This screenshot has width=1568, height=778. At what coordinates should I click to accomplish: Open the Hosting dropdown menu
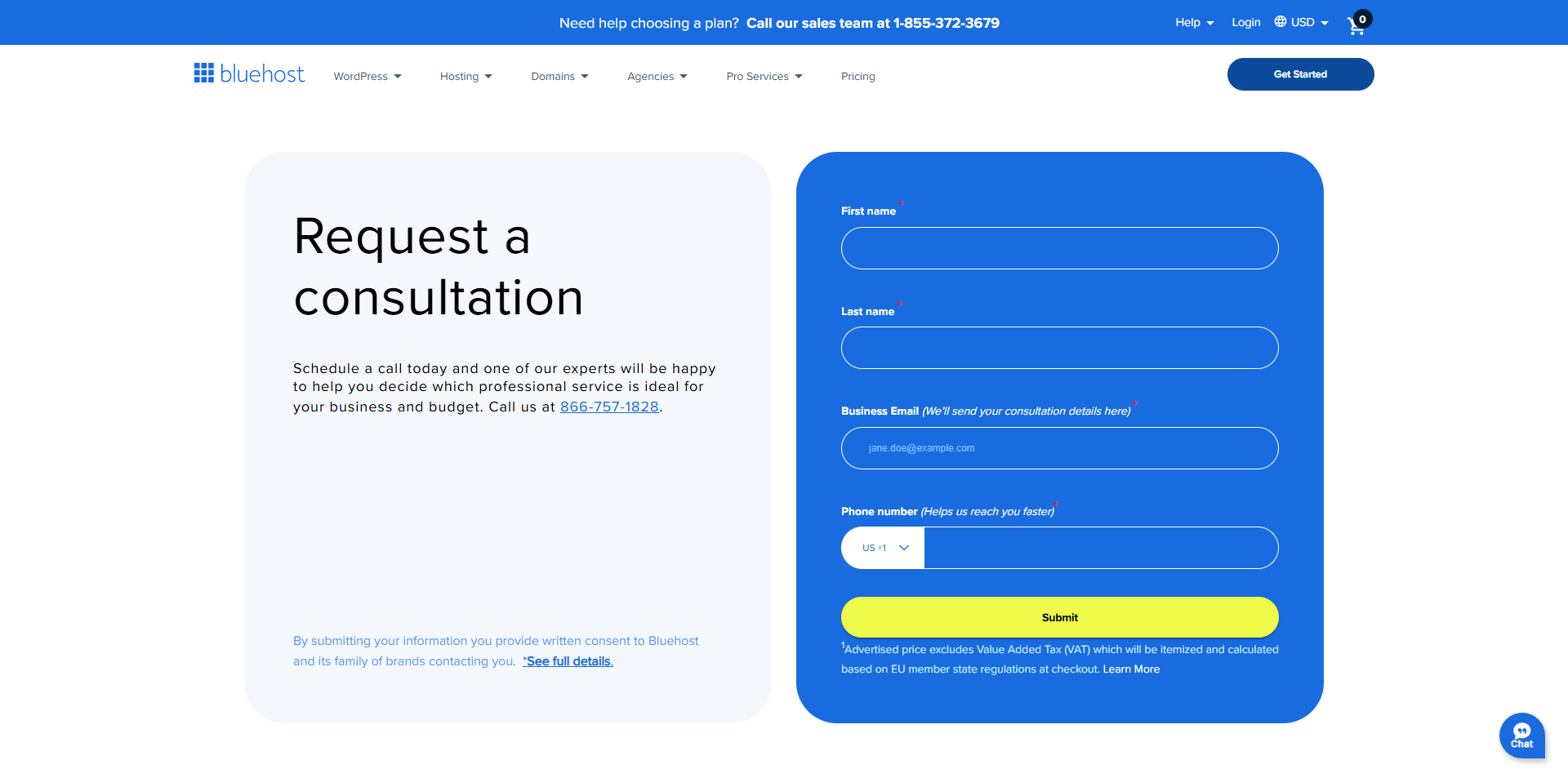click(465, 76)
